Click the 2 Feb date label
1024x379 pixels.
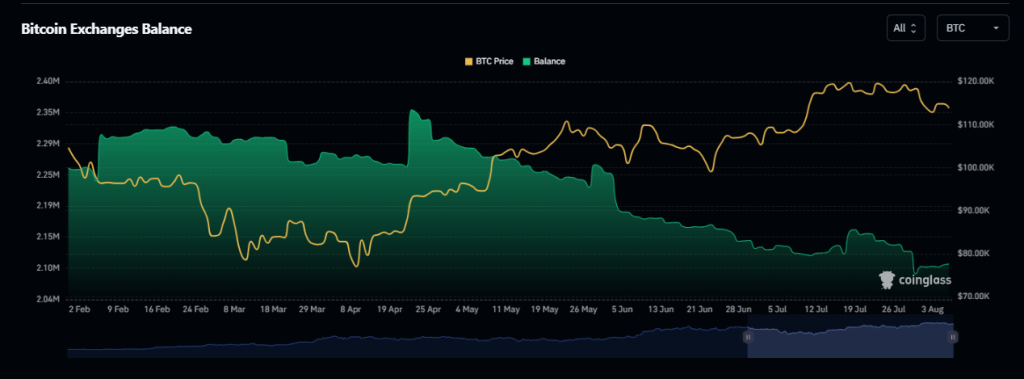coord(80,309)
